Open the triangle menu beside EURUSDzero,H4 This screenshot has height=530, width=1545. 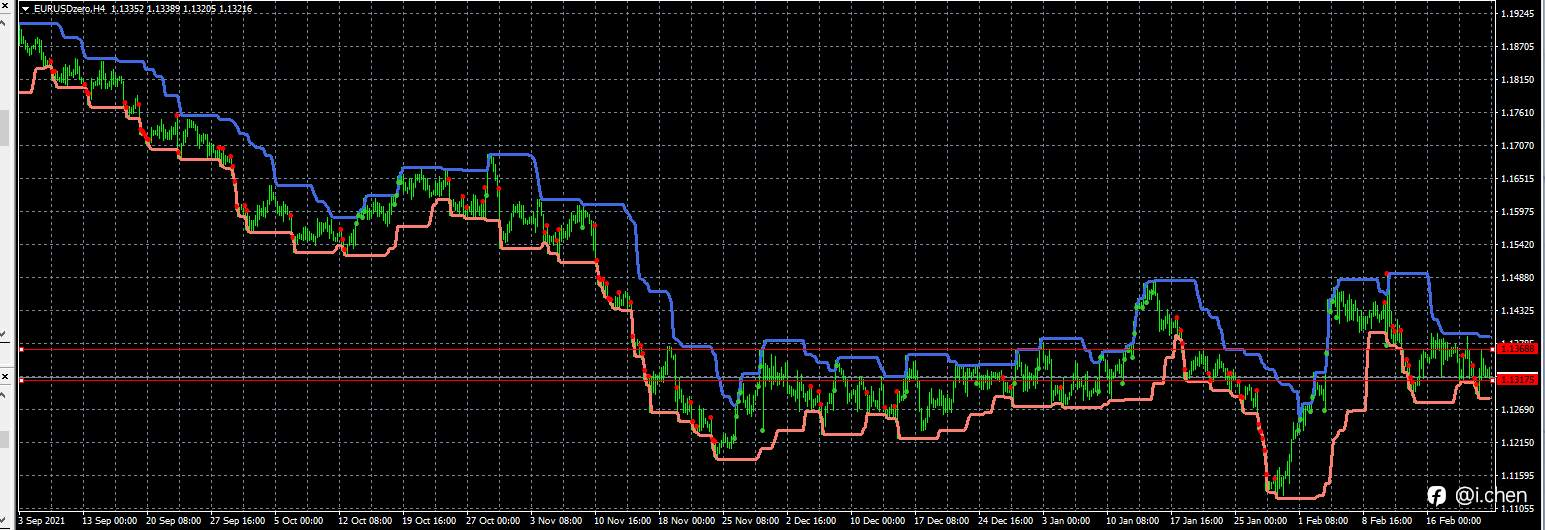[26, 9]
